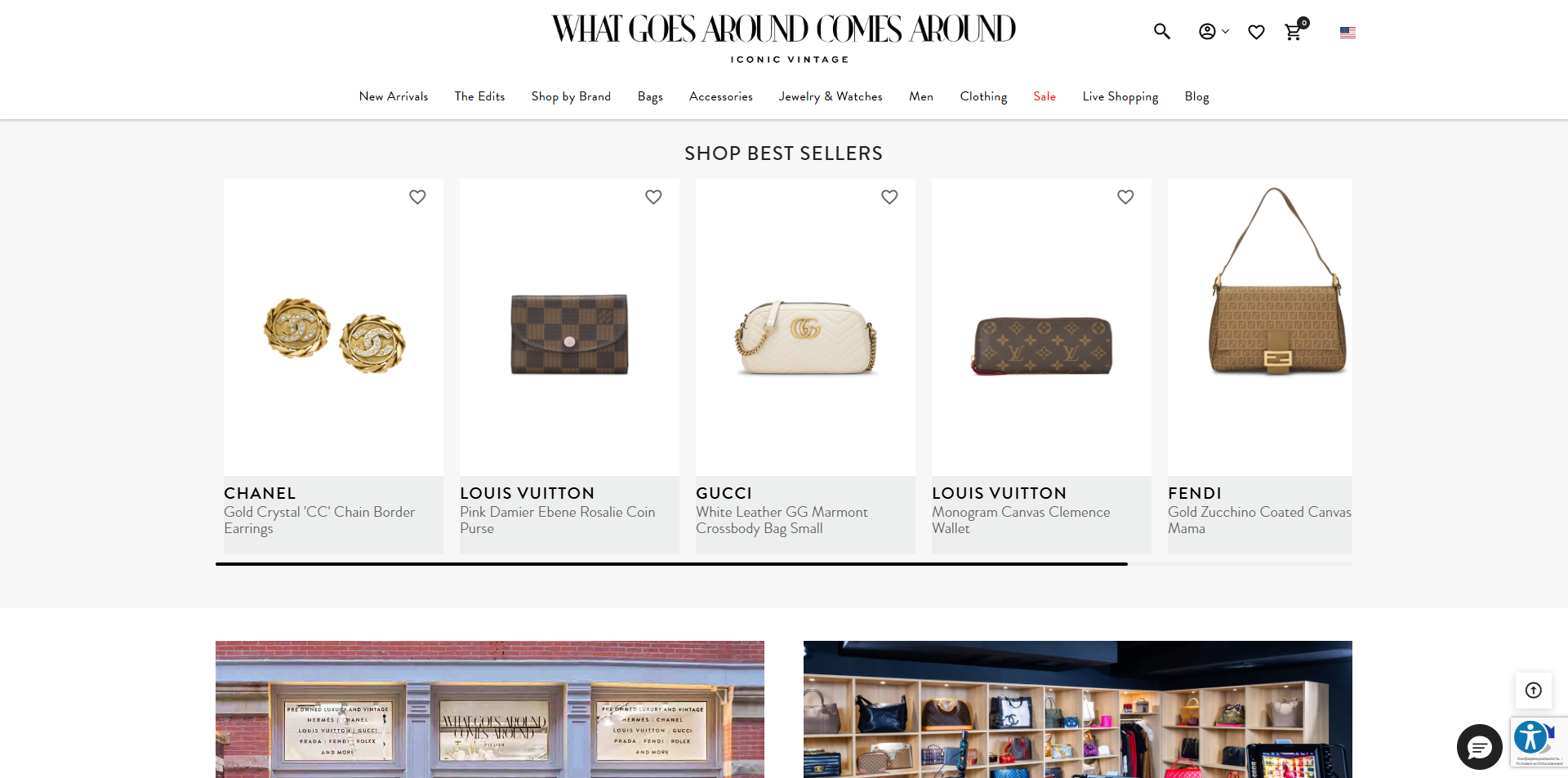Image resolution: width=1568 pixels, height=778 pixels.
Task: Select the US flag country selector
Action: (1347, 33)
